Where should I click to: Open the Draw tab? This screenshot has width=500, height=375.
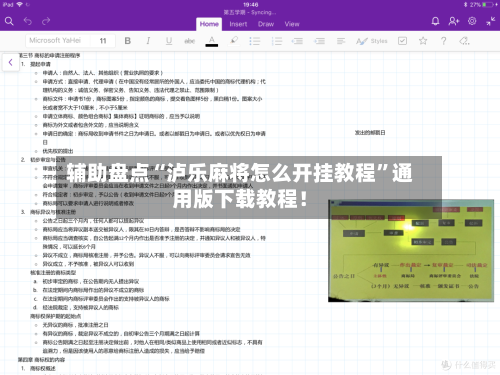click(x=266, y=24)
